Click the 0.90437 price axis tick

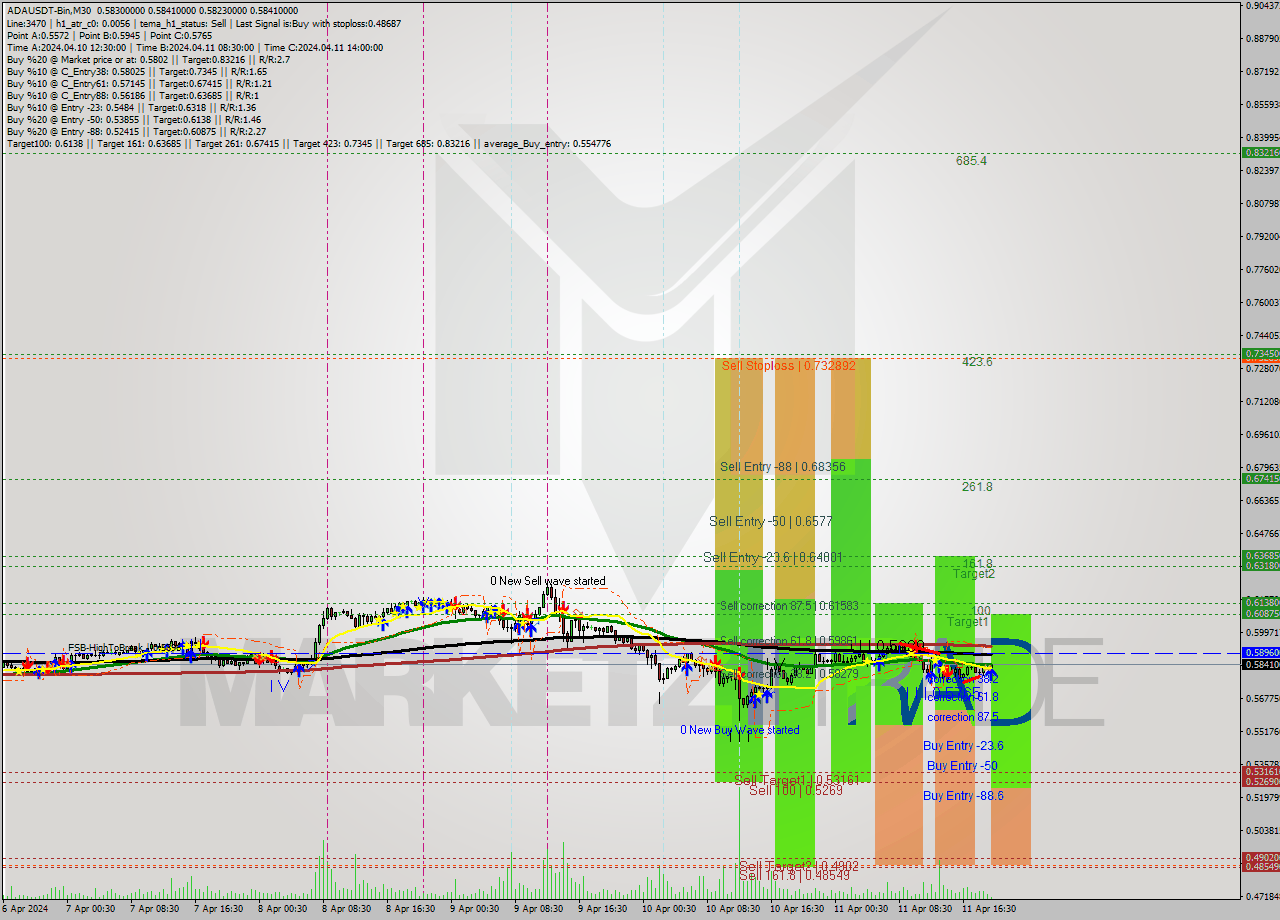click(x=1262, y=5)
